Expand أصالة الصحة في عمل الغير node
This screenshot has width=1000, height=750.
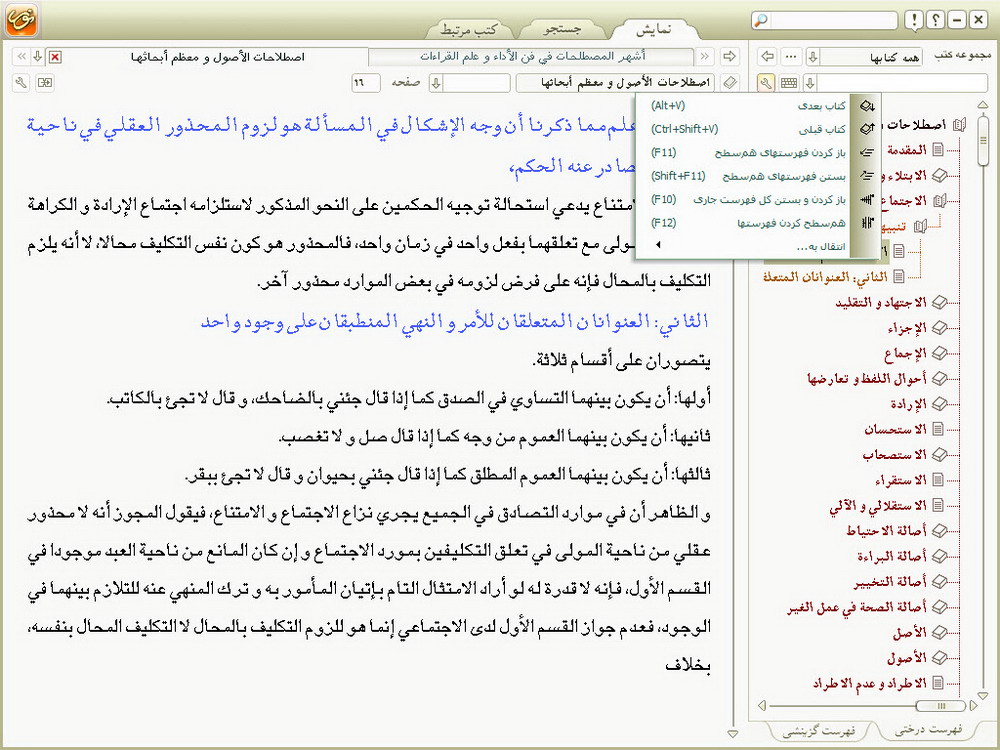tap(939, 607)
